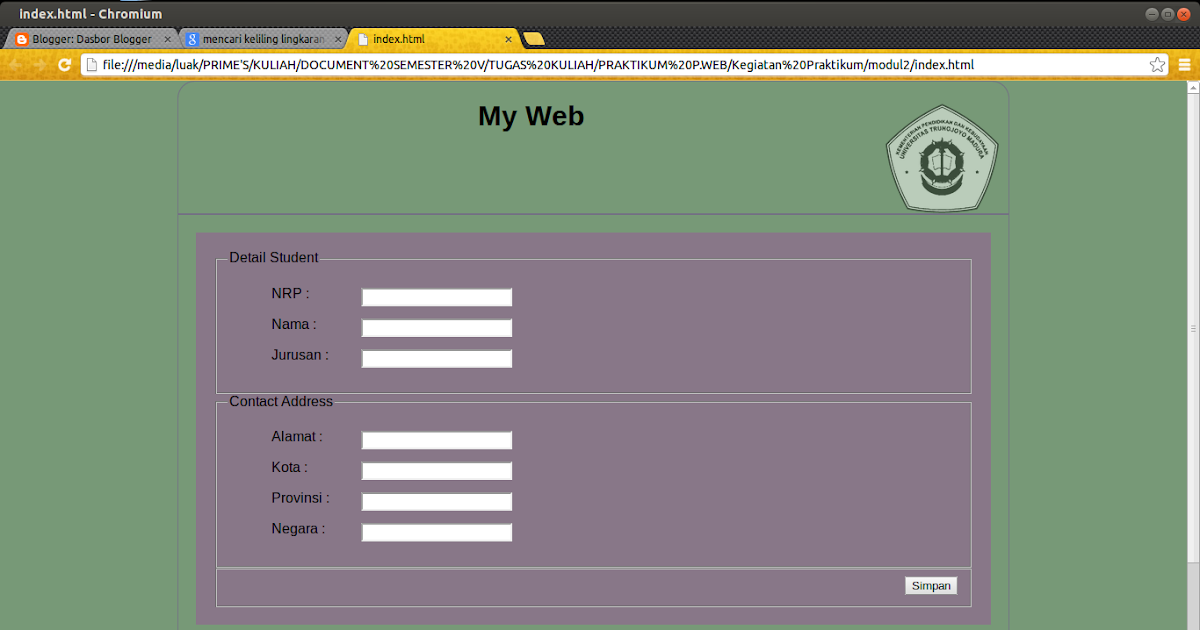This screenshot has height=630, width=1200.
Task: Click the address bar URL
Action: point(538,65)
